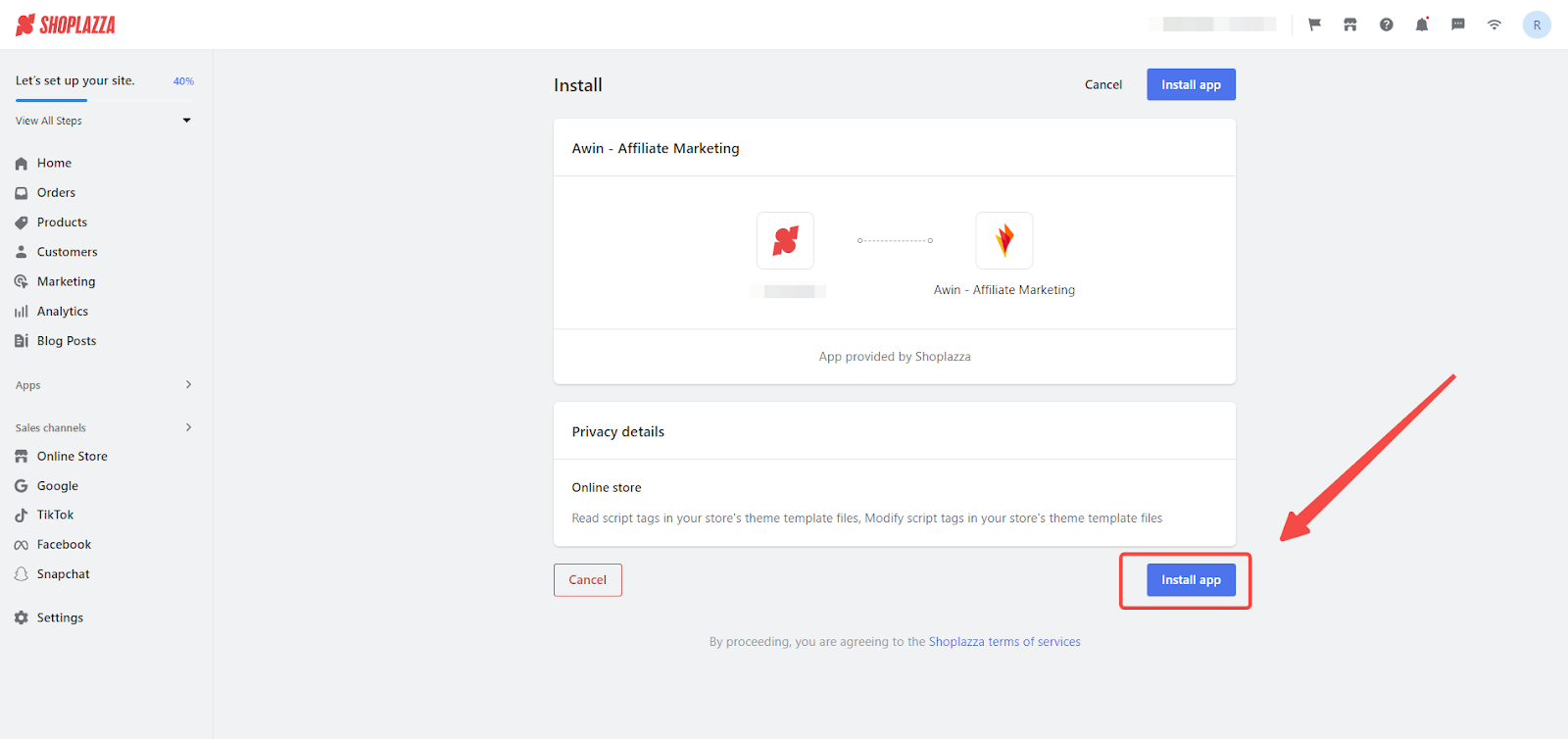Image resolution: width=1568 pixels, height=739 pixels.
Task: Click the Shoplazza logo
Action: pyautogui.click(x=66, y=25)
